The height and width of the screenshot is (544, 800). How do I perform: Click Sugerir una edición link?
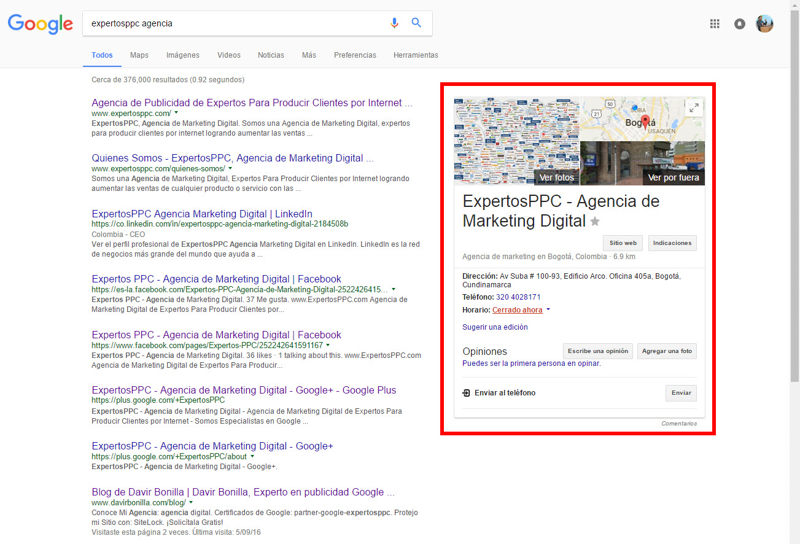495,327
